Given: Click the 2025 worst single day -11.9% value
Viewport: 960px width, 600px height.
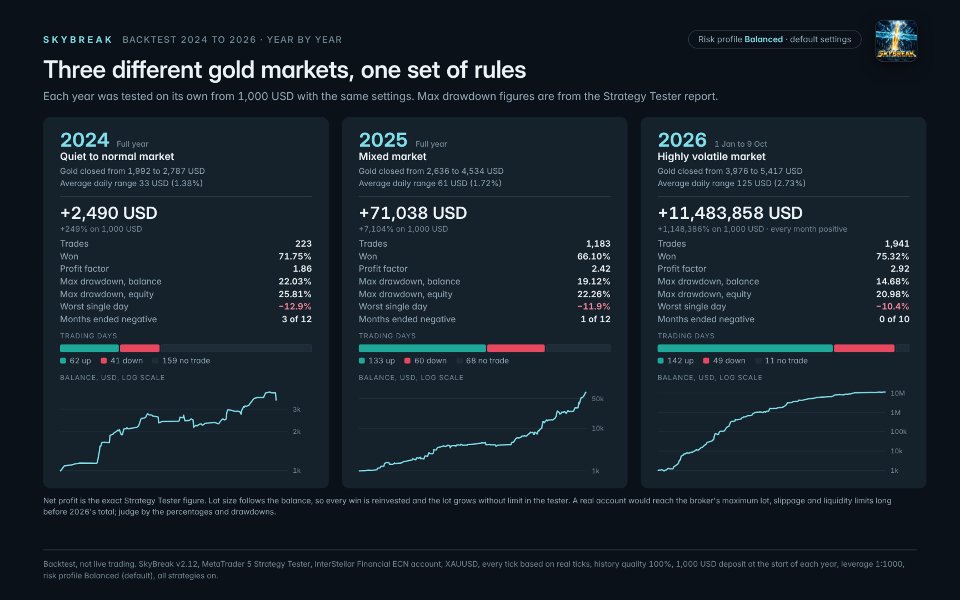Looking at the screenshot, I should point(594,306).
